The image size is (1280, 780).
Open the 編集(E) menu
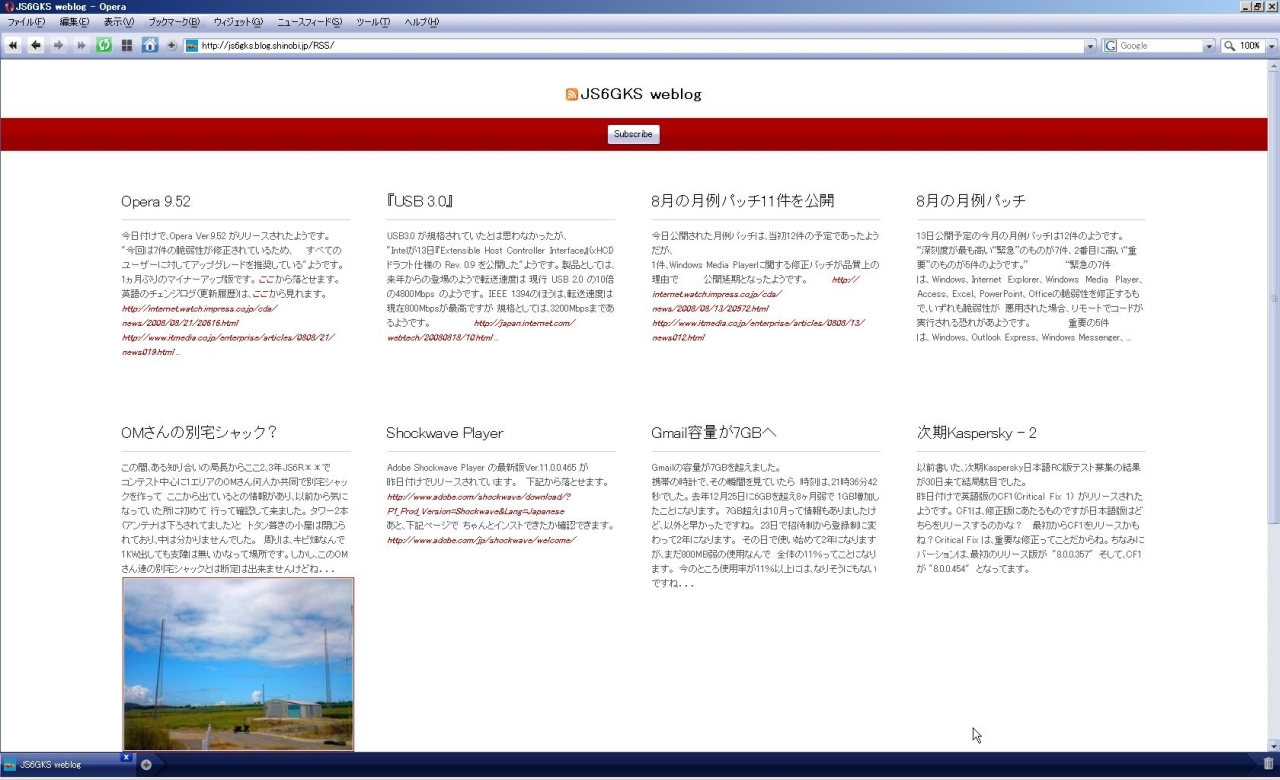coord(74,22)
